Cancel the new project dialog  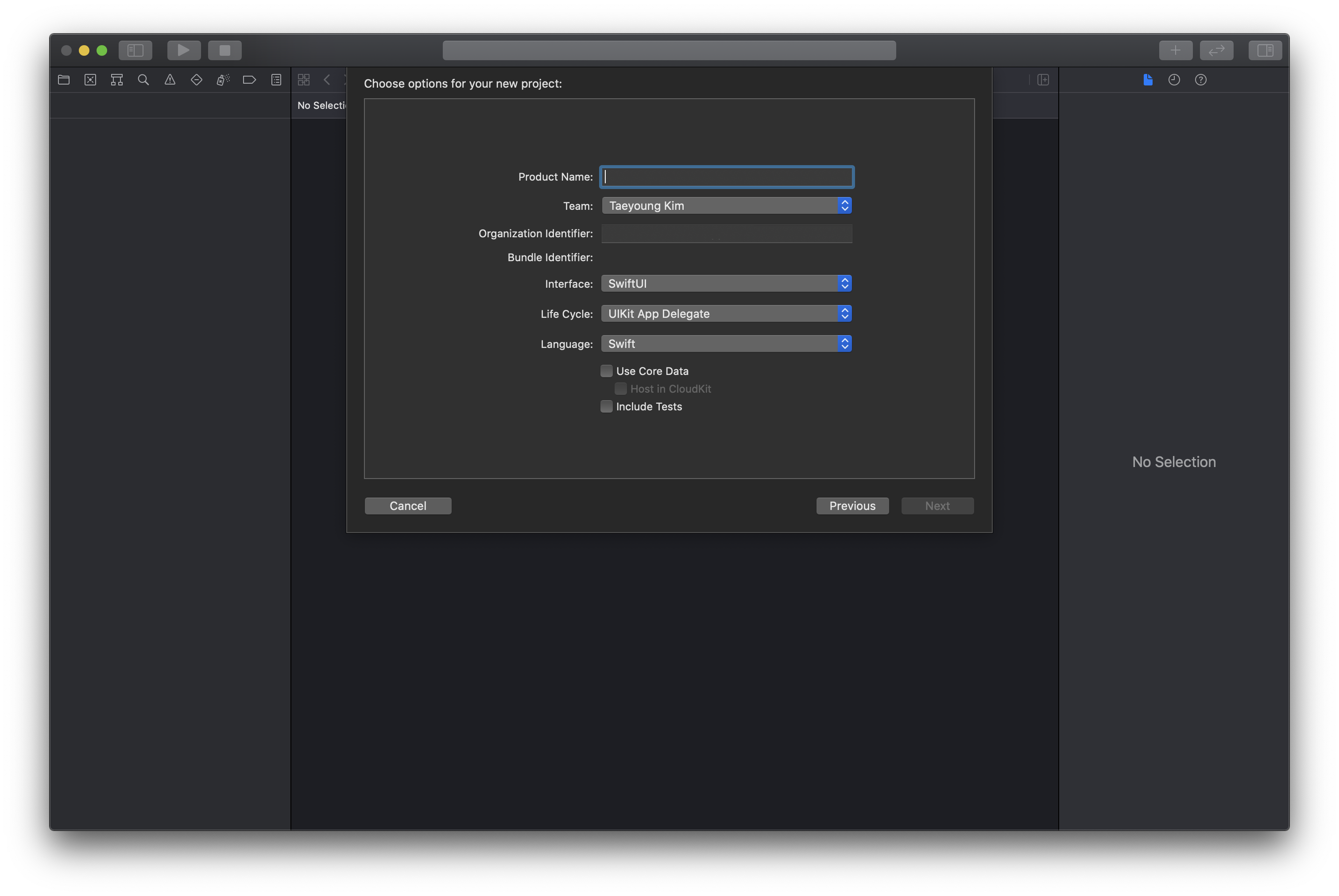point(407,506)
